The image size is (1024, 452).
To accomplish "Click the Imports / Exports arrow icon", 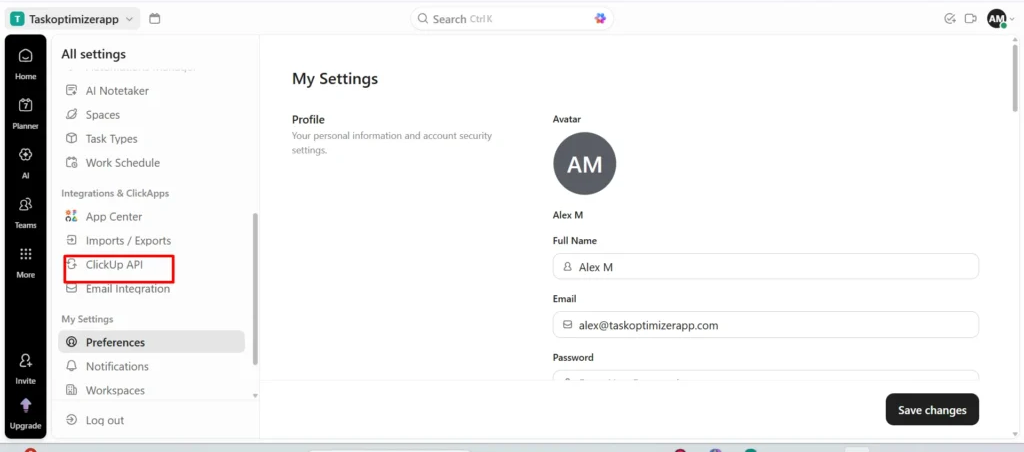I will (x=72, y=240).
